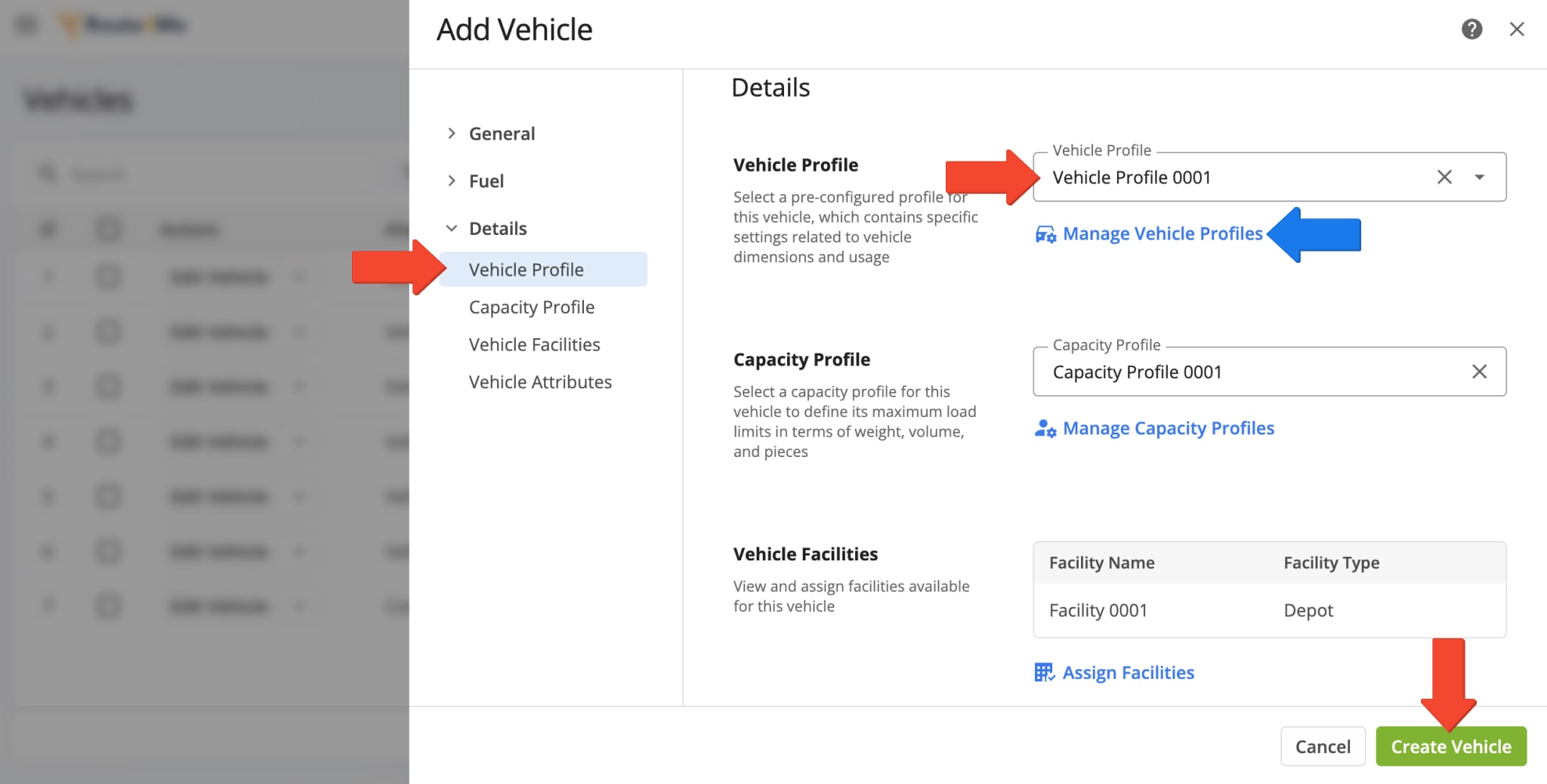The image size is (1547, 784).
Task: Click the Manage Vehicle Profiles car icon
Action: (1045, 235)
